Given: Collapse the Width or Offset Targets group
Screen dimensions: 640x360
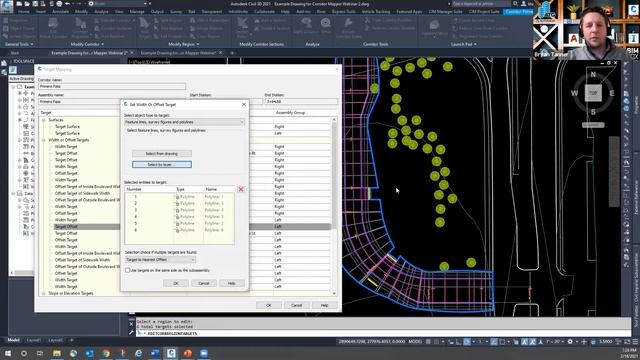Looking at the screenshot, I should click(x=44, y=140).
